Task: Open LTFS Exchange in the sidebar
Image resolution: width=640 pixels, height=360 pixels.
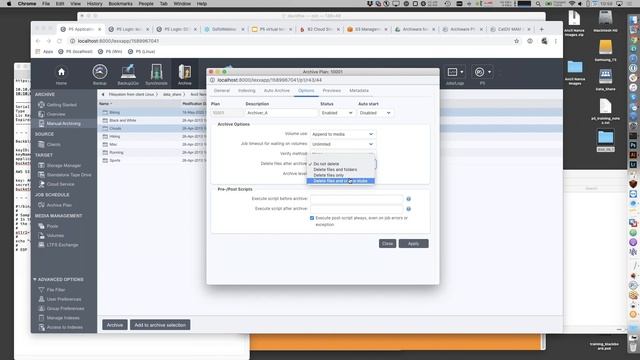Action: coord(62,245)
